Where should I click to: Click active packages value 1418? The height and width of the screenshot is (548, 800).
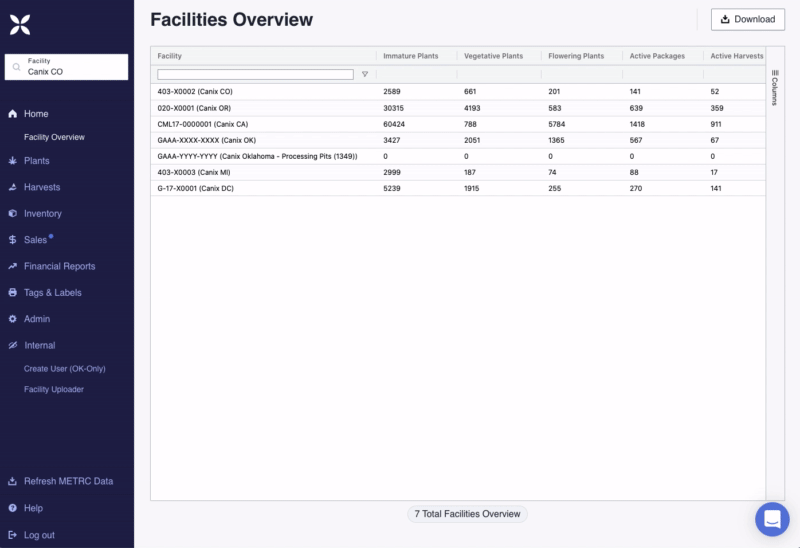coord(637,124)
